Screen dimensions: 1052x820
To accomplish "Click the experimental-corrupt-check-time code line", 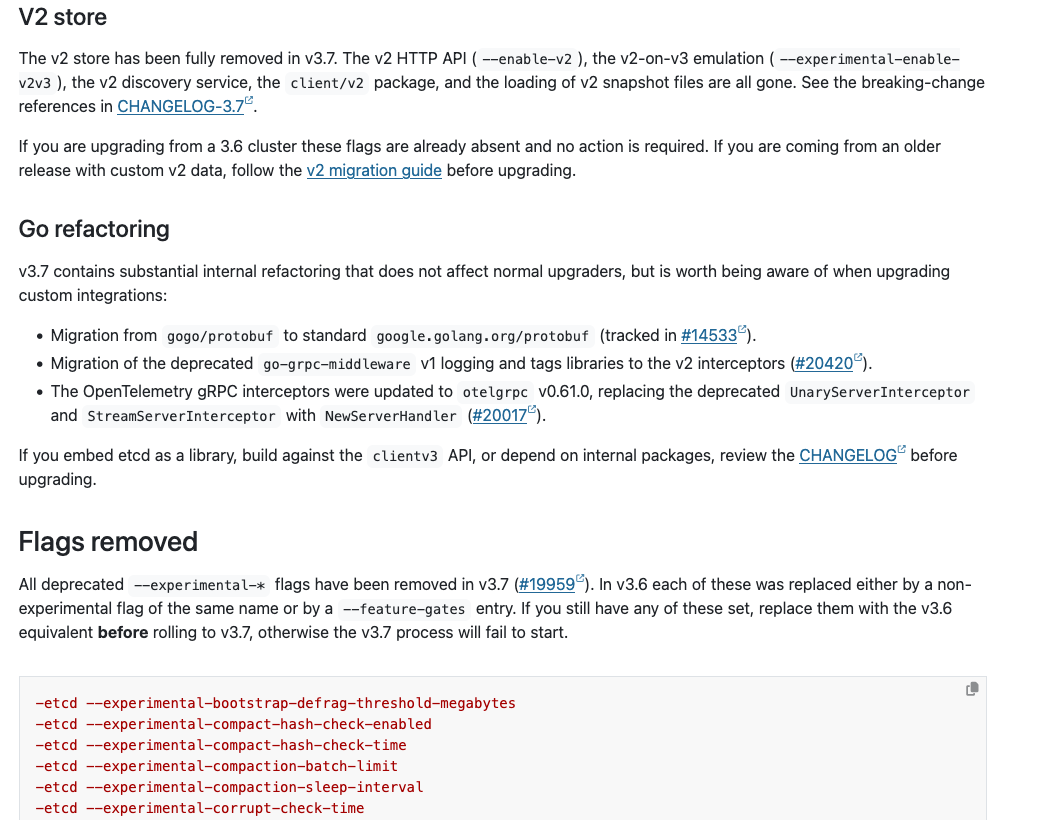I will coord(199,808).
